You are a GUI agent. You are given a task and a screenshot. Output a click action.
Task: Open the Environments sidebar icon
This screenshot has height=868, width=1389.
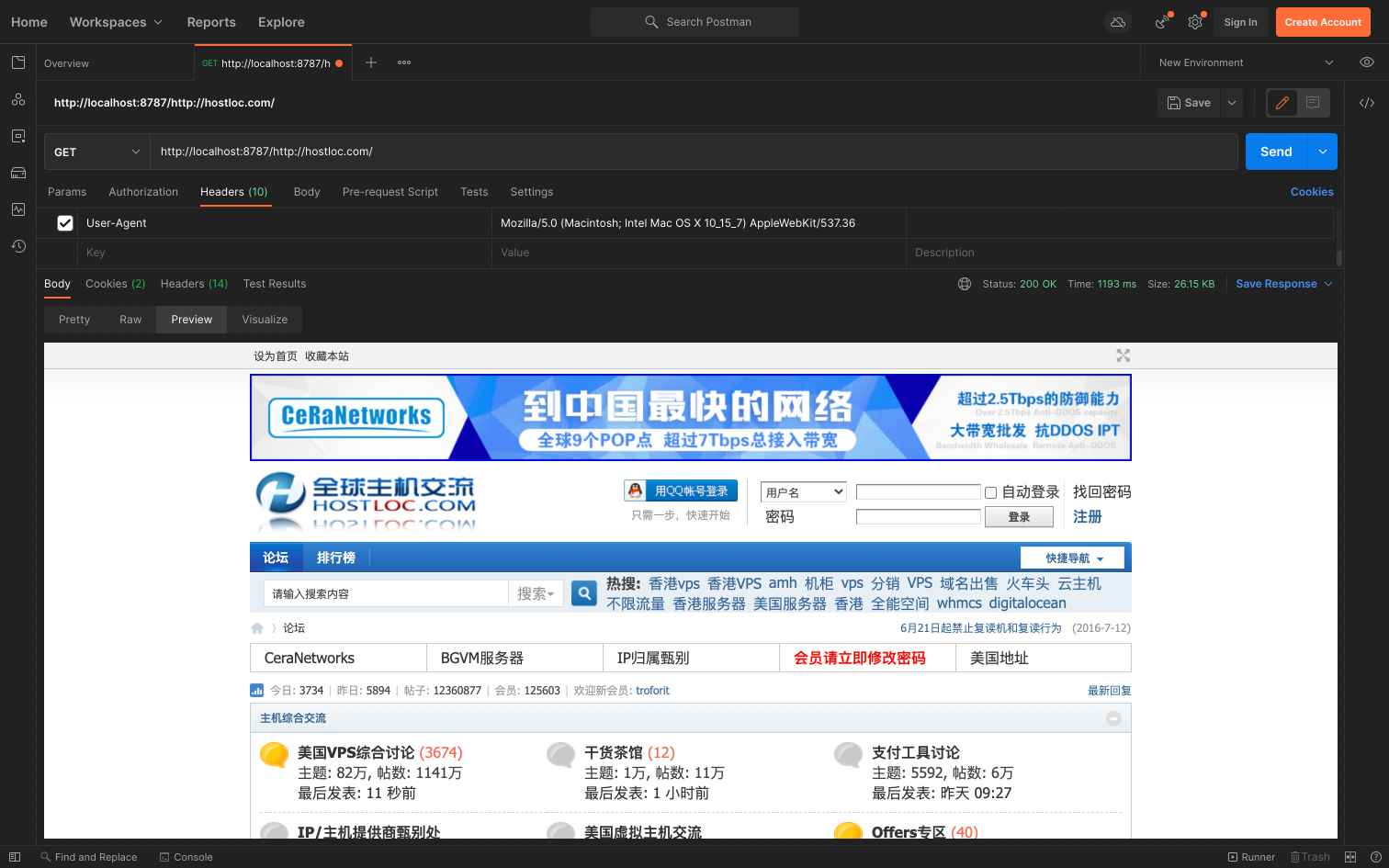18,136
